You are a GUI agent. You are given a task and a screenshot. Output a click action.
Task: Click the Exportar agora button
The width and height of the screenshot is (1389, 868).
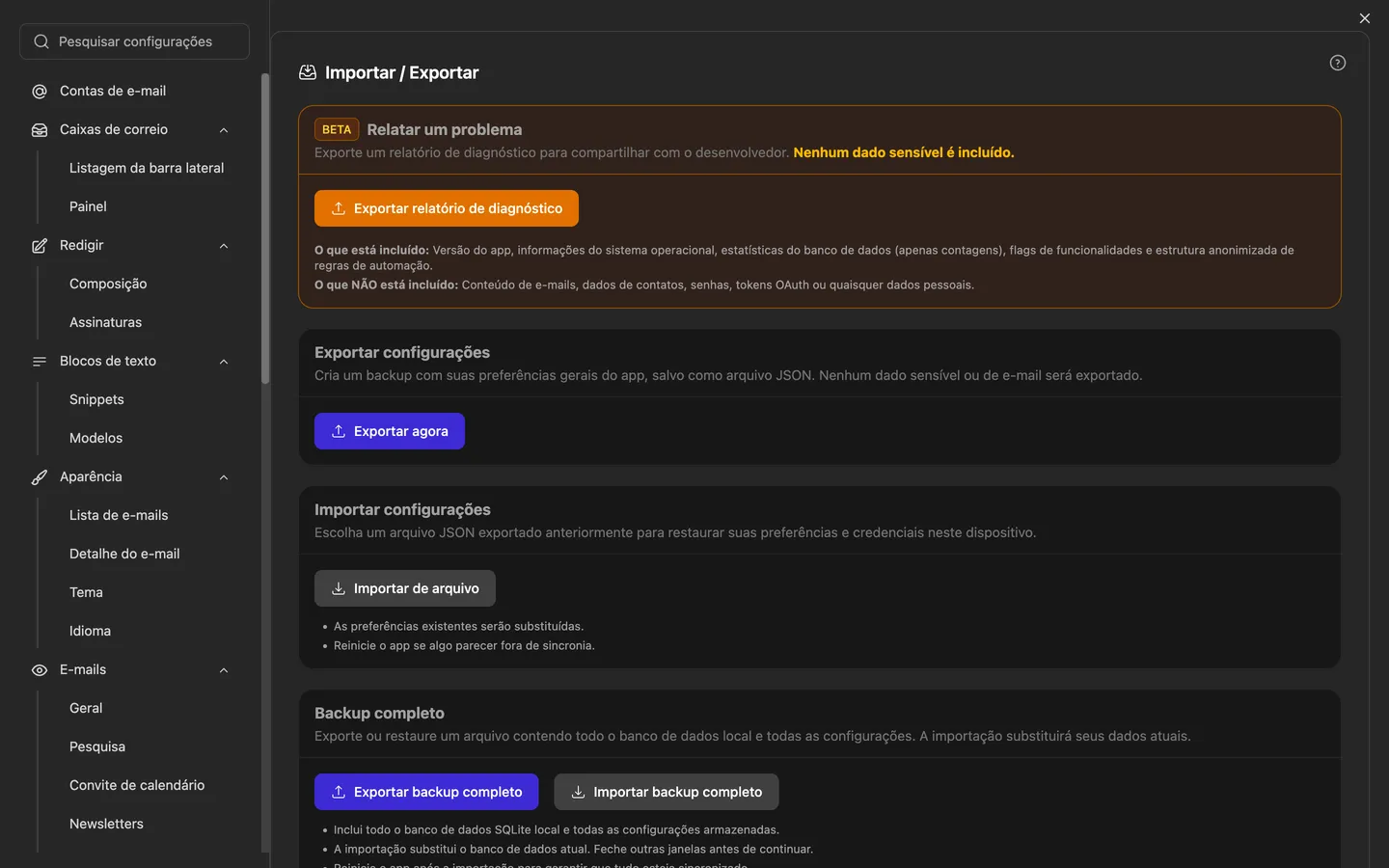click(390, 431)
